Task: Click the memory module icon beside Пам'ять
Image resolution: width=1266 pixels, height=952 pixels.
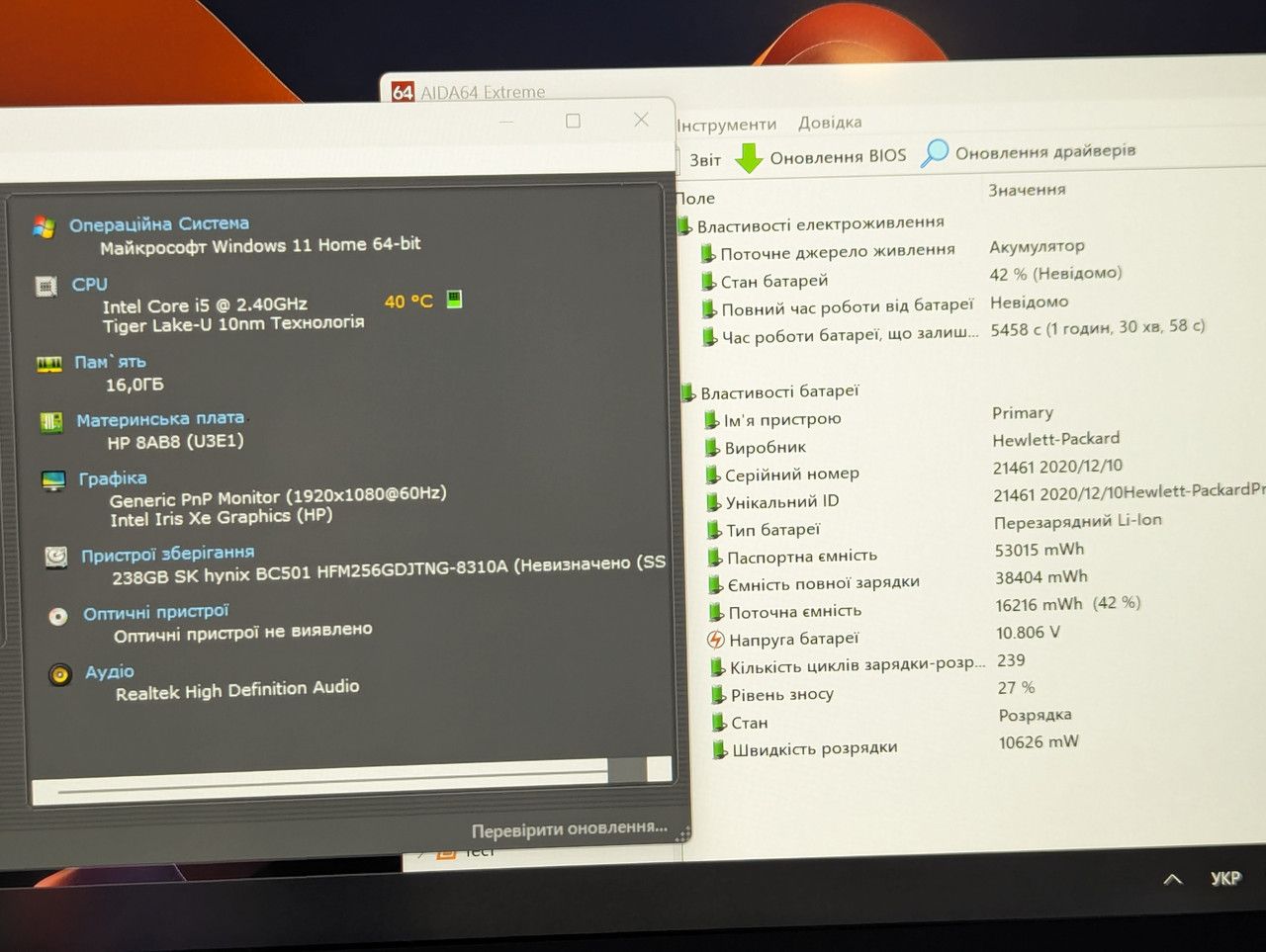Action: point(49,365)
